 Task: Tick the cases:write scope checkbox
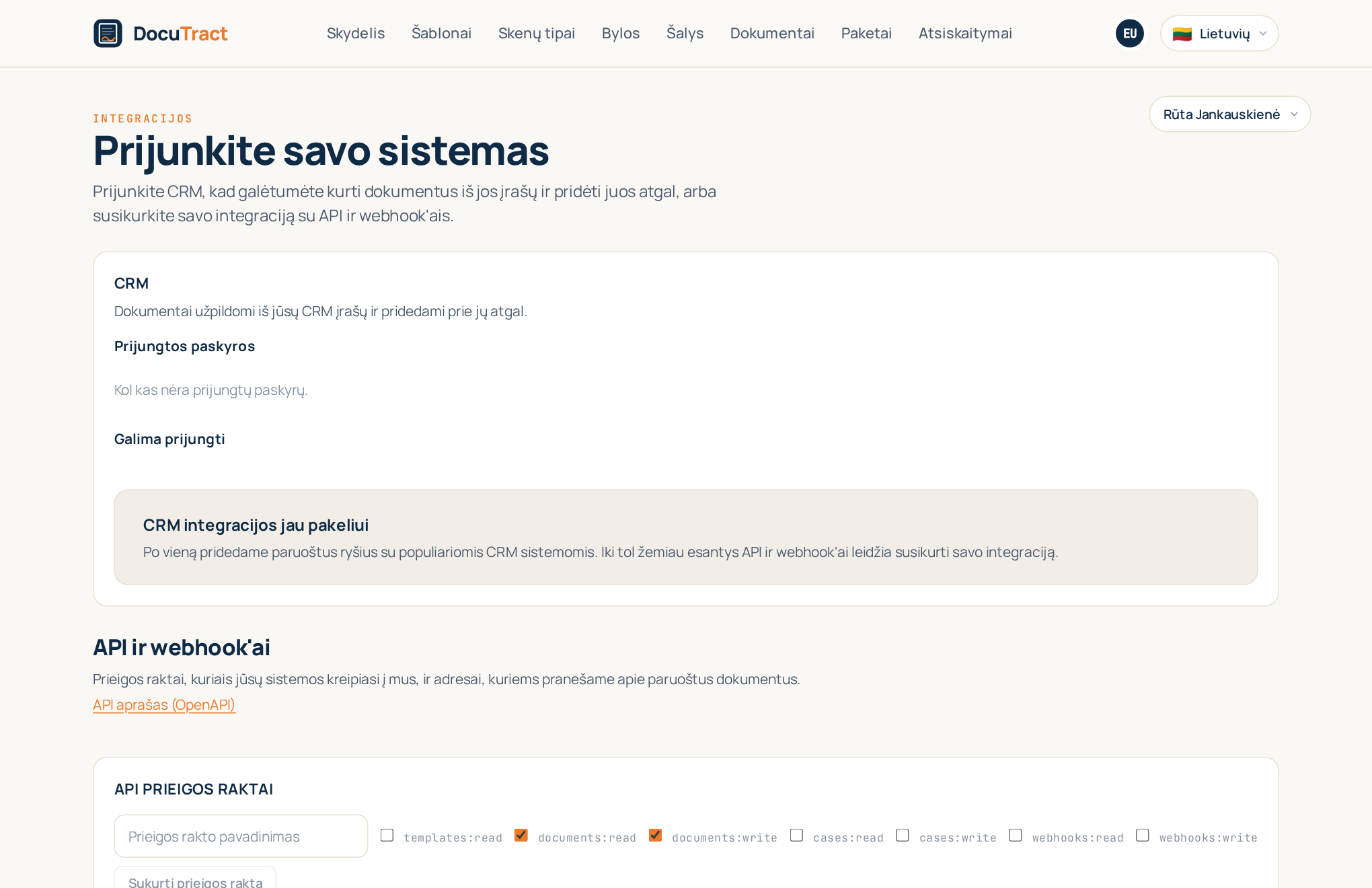coord(903,835)
